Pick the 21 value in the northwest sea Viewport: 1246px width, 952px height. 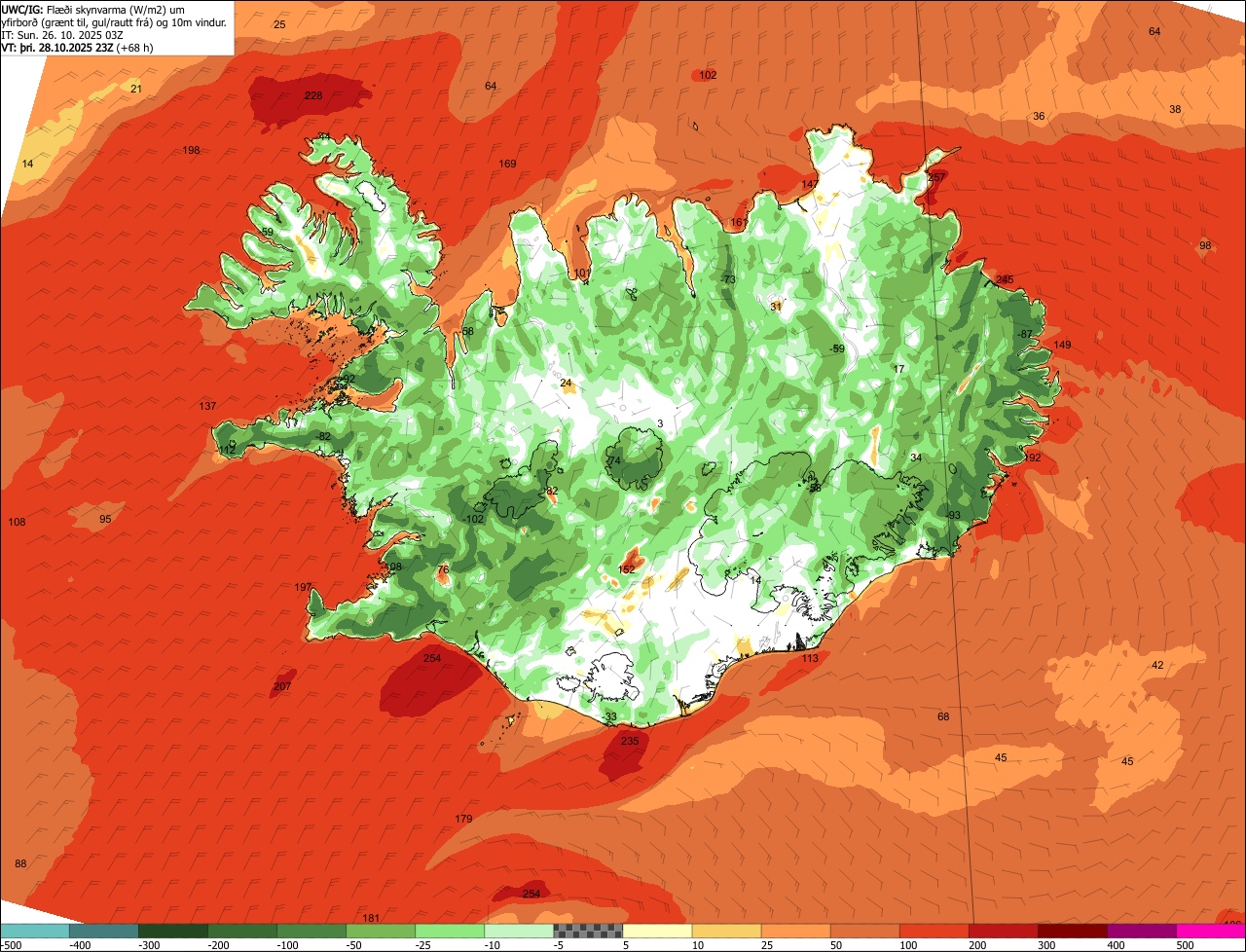tap(136, 89)
